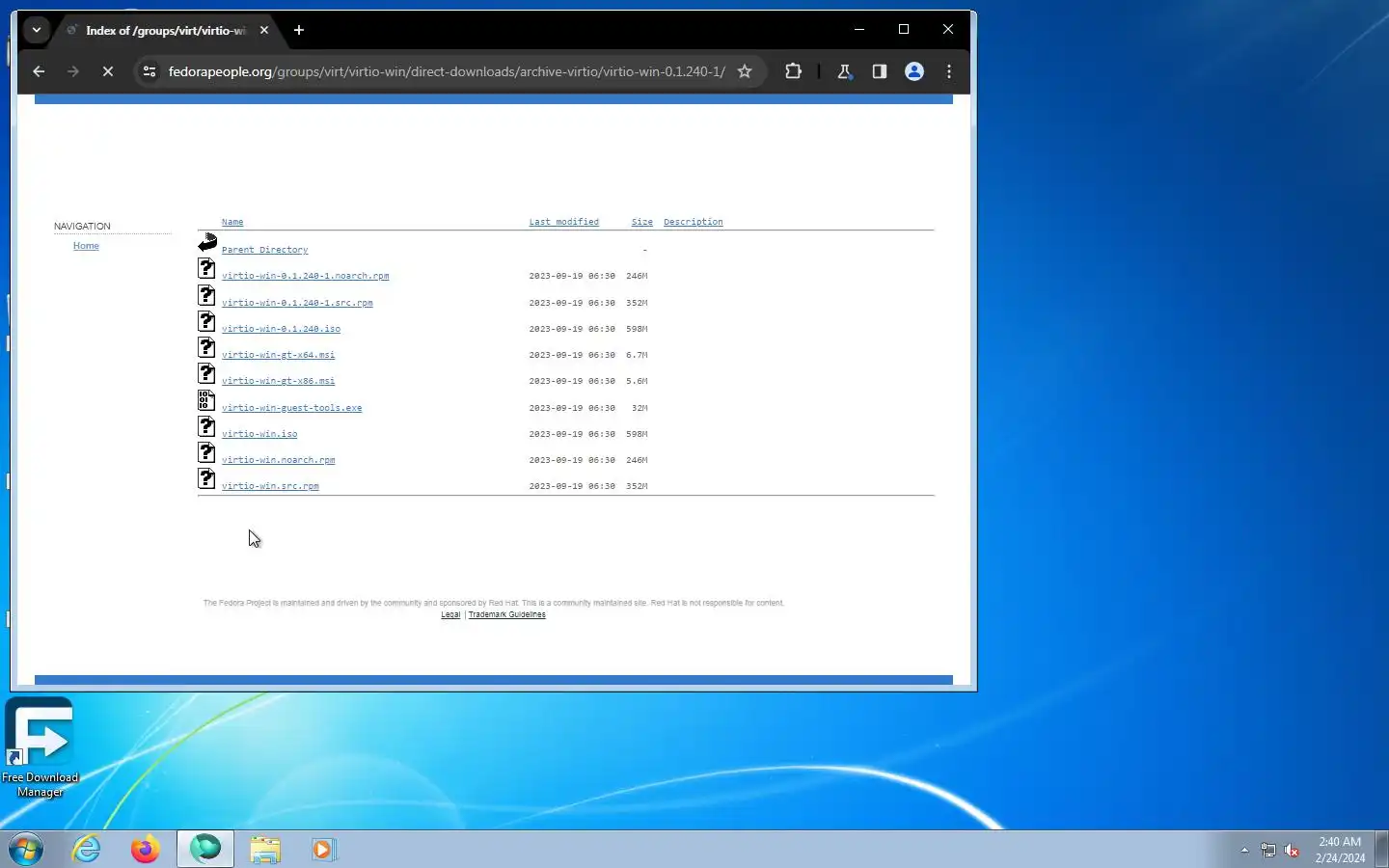
Task: Open site information icon in address bar
Action: click(149, 71)
